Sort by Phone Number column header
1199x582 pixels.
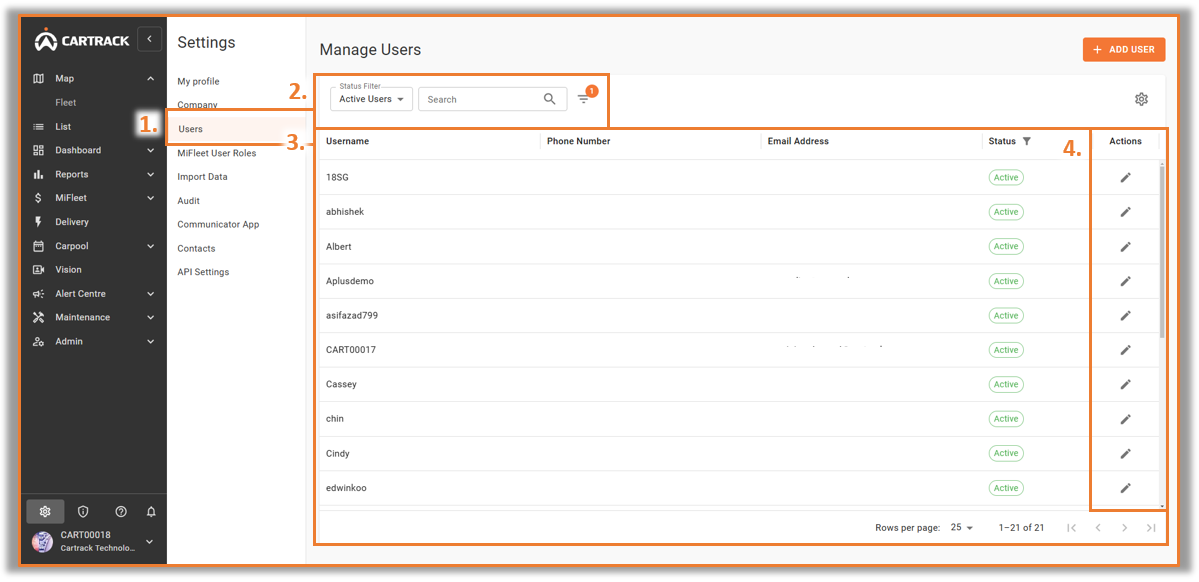(578, 141)
